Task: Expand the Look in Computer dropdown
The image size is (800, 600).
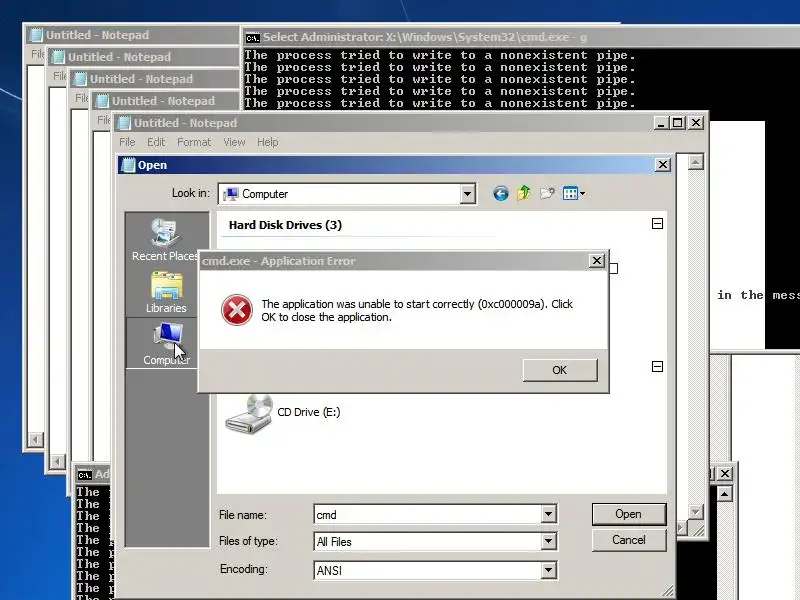Action: pos(467,194)
